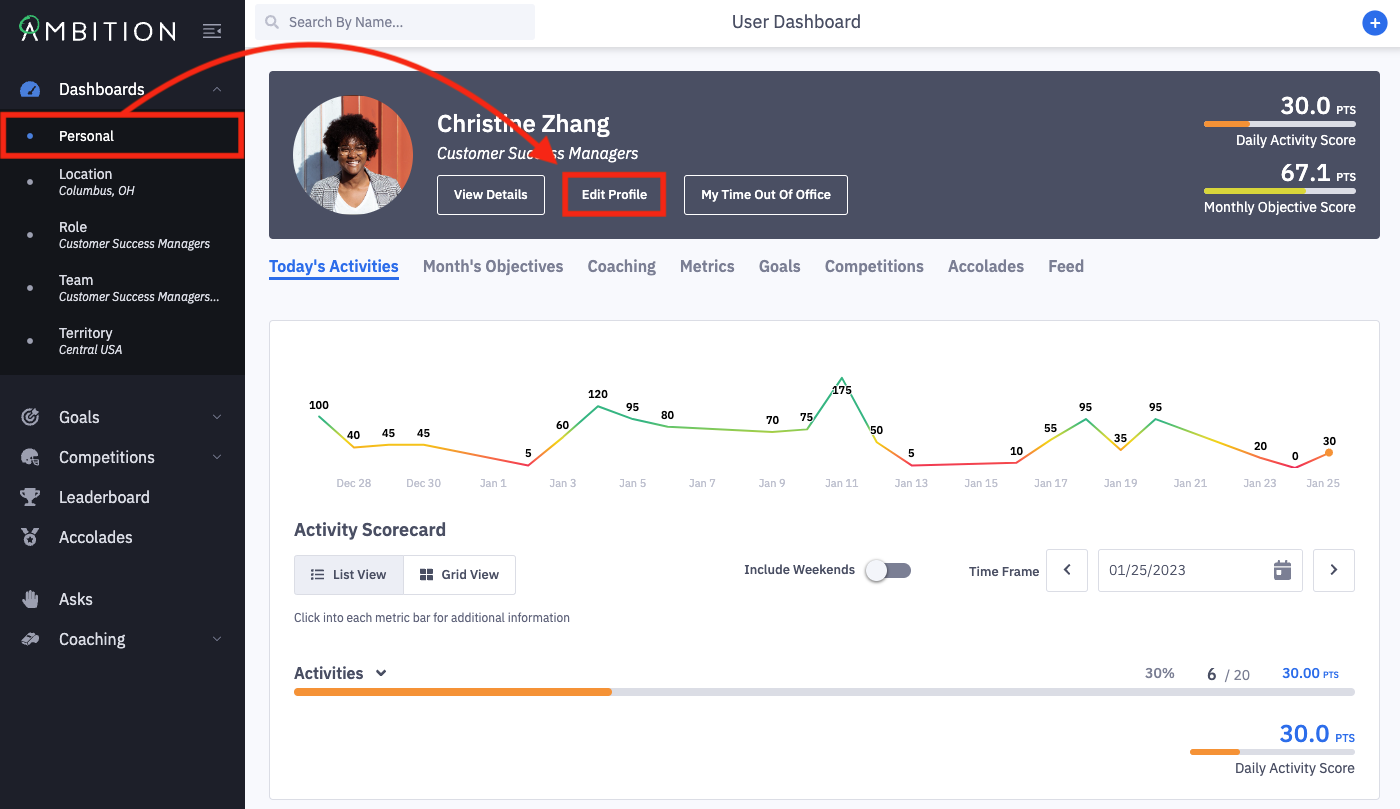
Task: Expand the Coaching sidebar menu chevron
Action: tap(217, 639)
